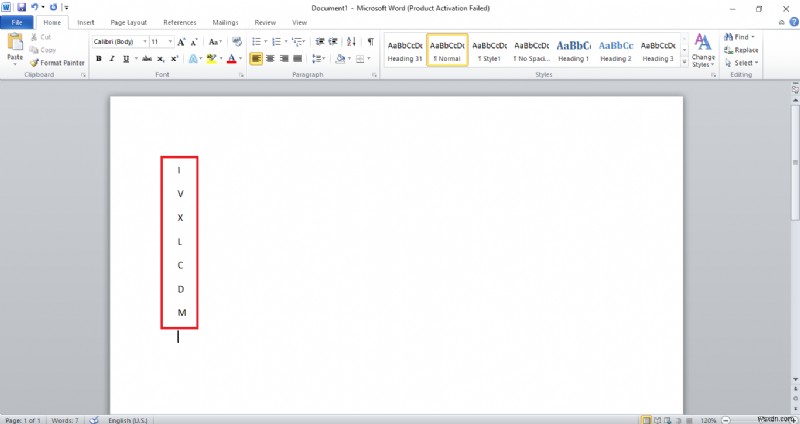Open Word Help question mark

tap(794, 22)
